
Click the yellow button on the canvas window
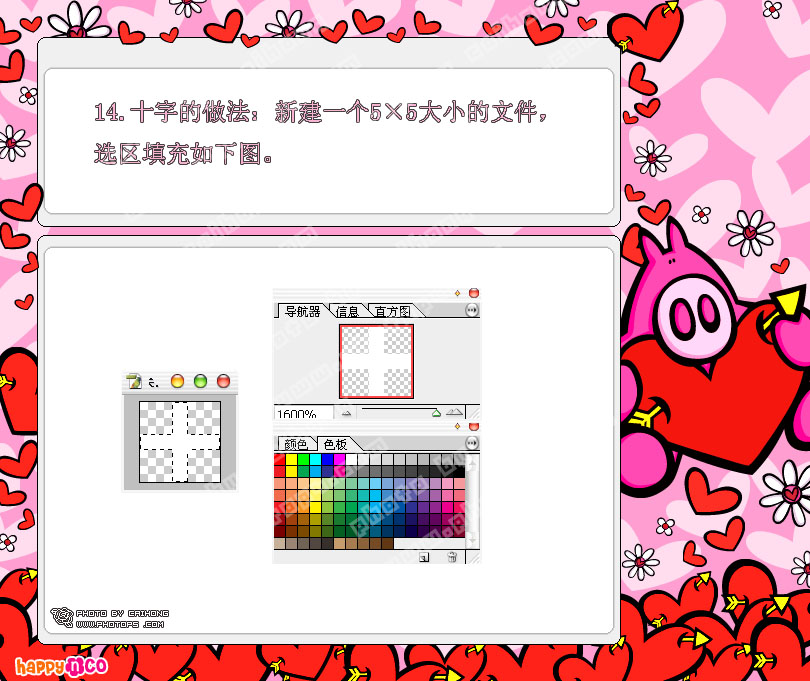[x=177, y=381]
